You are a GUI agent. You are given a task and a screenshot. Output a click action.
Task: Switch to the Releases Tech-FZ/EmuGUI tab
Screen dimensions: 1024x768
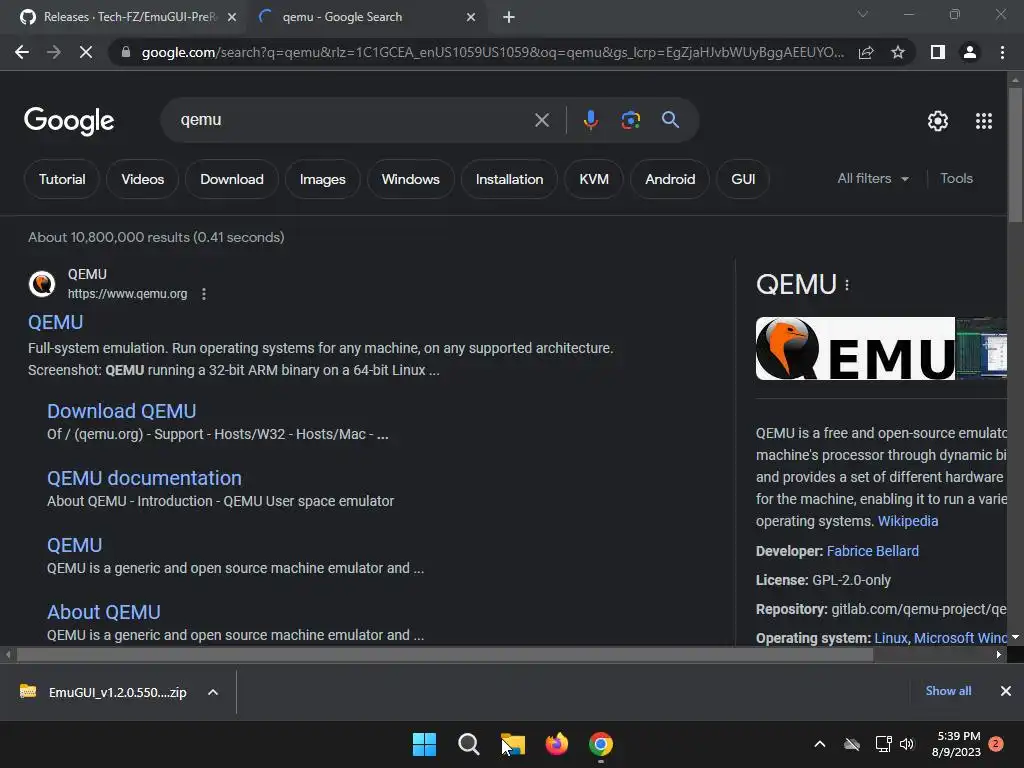[x=124, y=17]
